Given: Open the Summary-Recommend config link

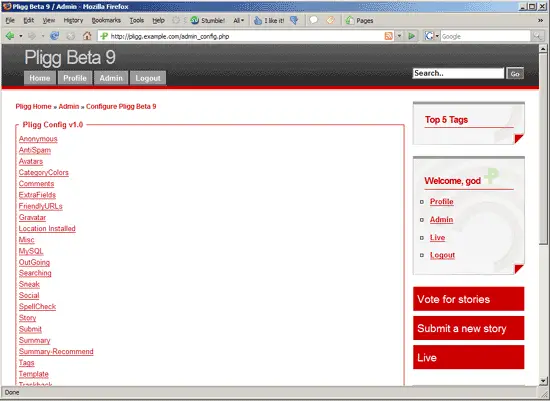Looking at the screenshot, I should point(56,352).
